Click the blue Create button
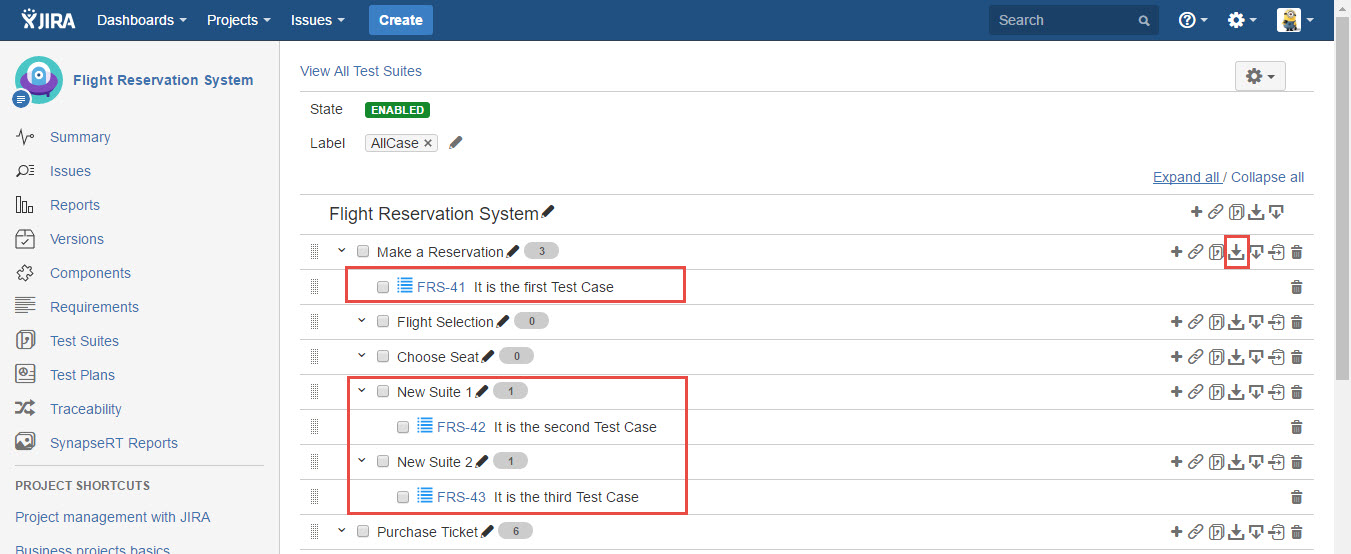The image size is (1351, 554). point(400,20)
